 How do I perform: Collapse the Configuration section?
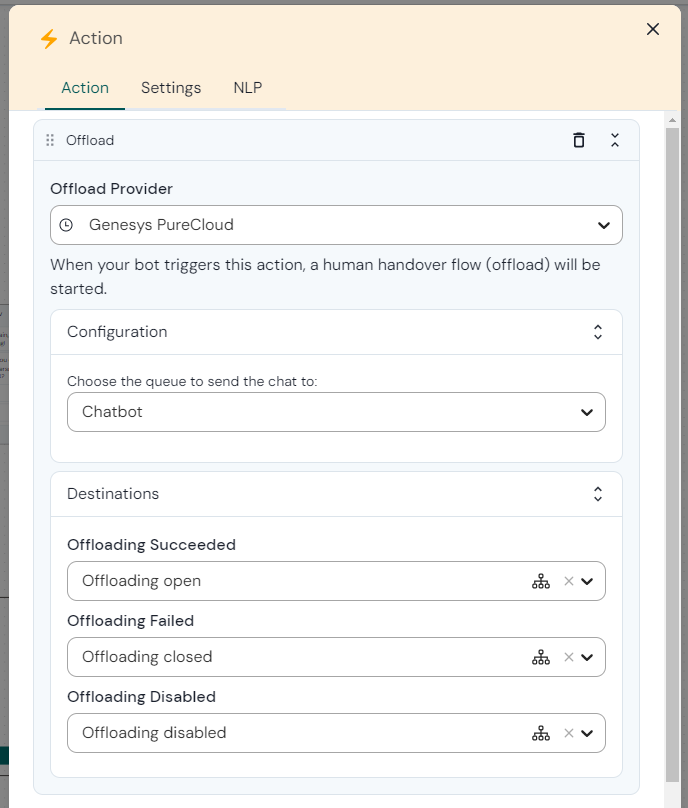[597, 332]
